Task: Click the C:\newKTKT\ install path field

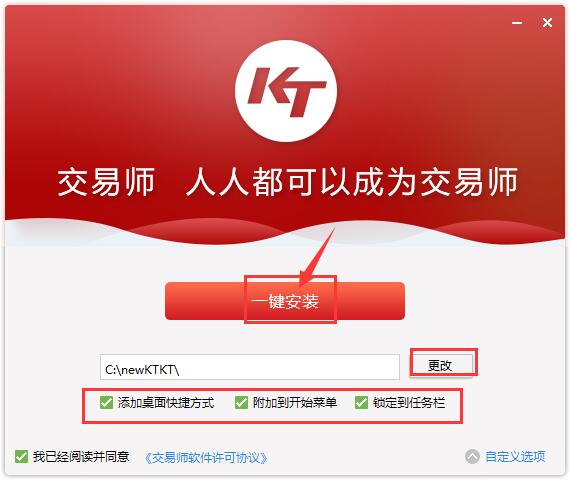Action: tap(250, 367)
